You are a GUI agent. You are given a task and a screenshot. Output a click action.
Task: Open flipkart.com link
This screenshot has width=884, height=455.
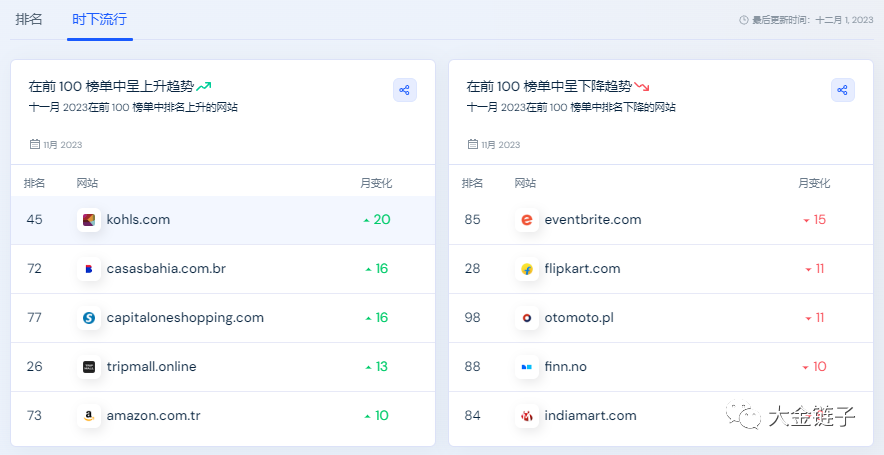click(x=582, y=268)
